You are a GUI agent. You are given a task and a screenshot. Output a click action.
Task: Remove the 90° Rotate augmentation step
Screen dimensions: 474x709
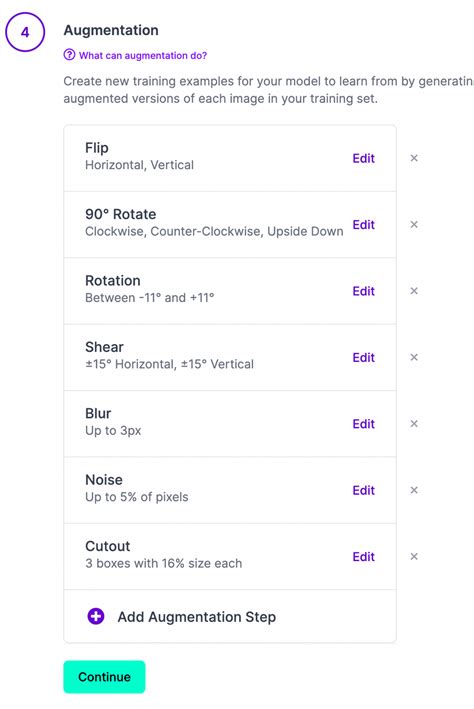414,225
